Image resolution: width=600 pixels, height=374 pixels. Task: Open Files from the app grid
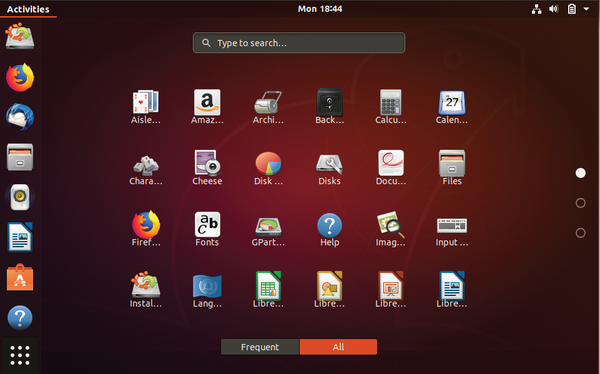(452, 163)
